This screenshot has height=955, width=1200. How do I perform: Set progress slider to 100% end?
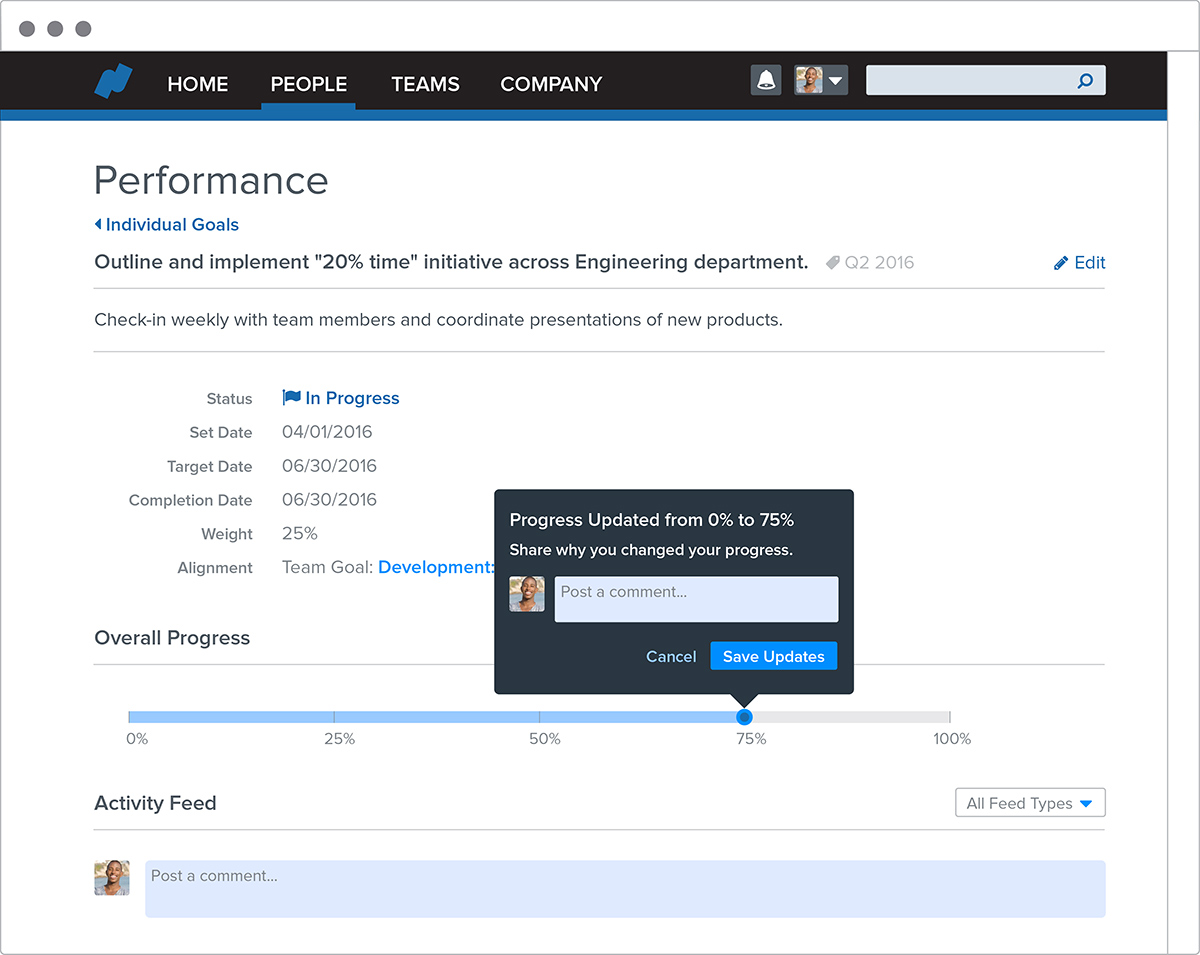click(x=950, y=717)
